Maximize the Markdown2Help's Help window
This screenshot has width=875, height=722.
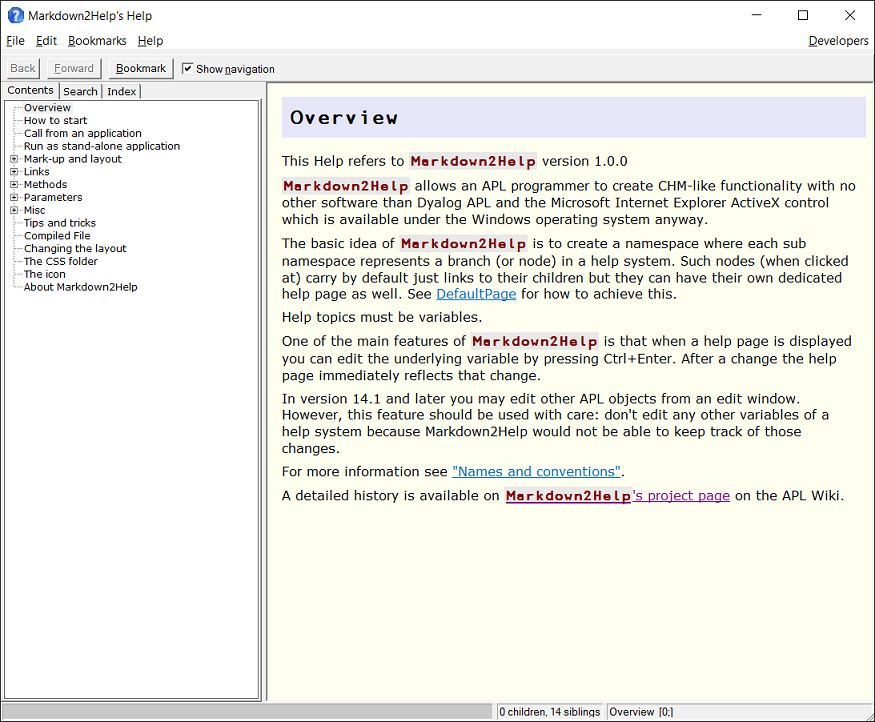pos(803,15)
